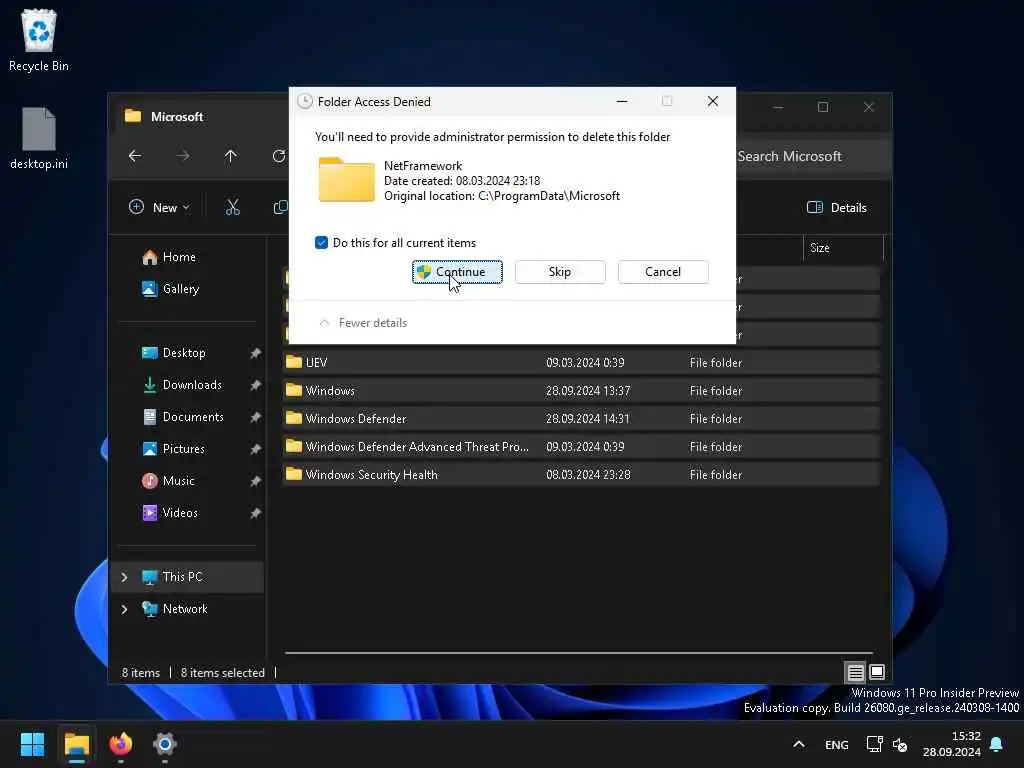Click the pin icon beside Documents
Viewport: 1024px width, 768px height.
click(255, 417)
